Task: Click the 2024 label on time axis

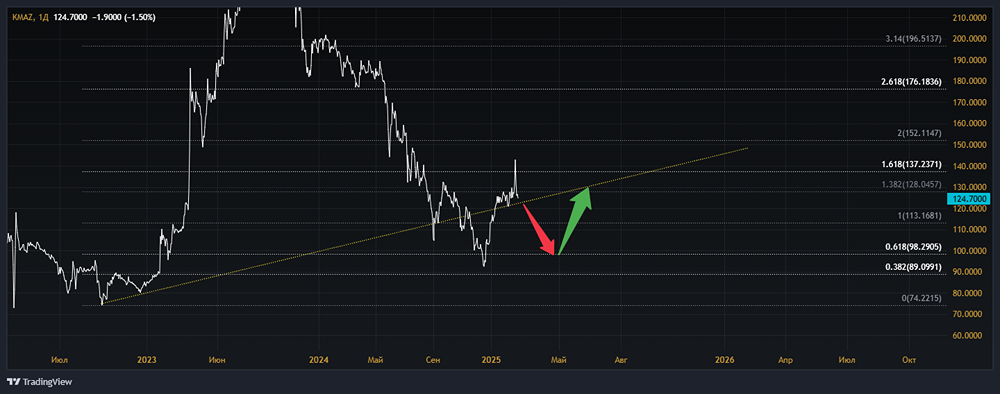Action: [318, 360]
